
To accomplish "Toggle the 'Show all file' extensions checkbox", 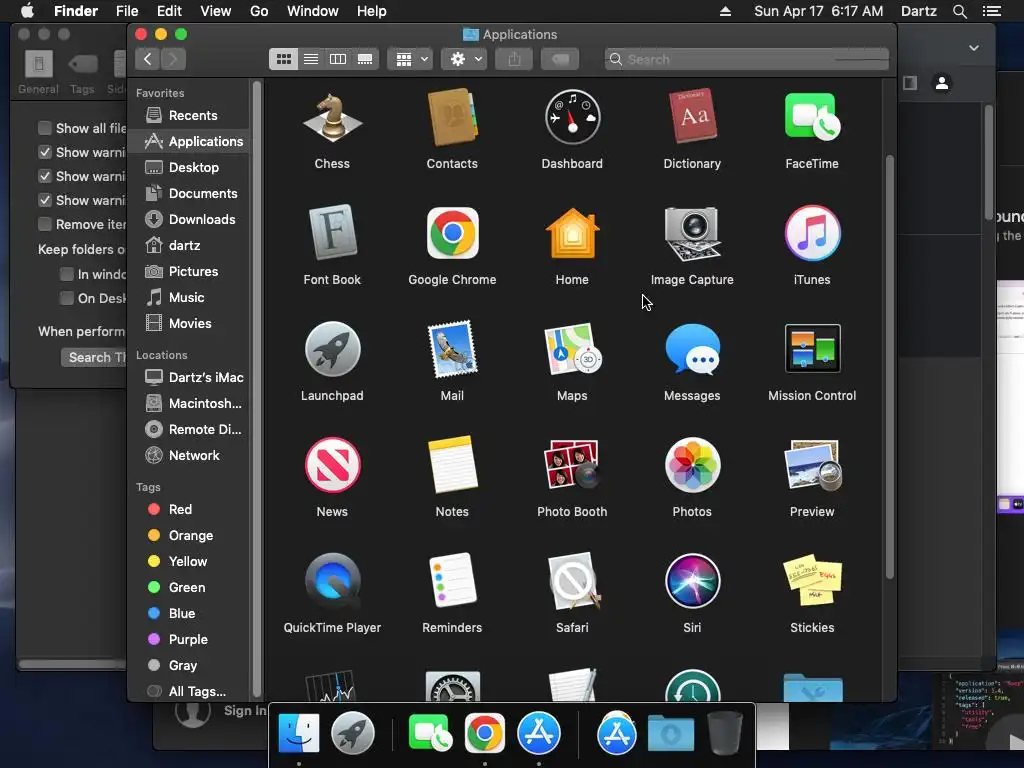I will pos(44,128).
